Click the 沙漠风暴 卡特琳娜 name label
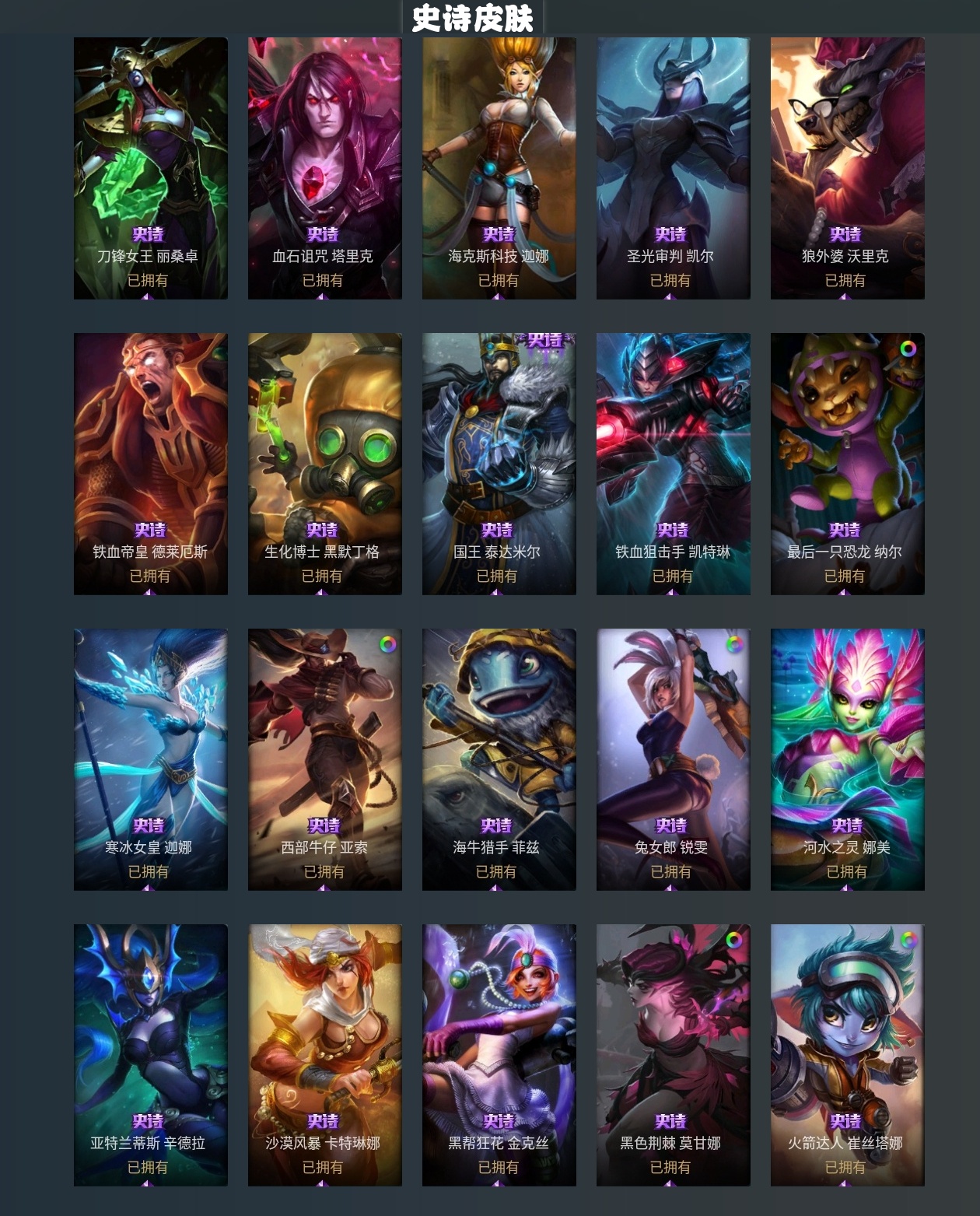The image size is (980, 1216). tap(323, 1143)
